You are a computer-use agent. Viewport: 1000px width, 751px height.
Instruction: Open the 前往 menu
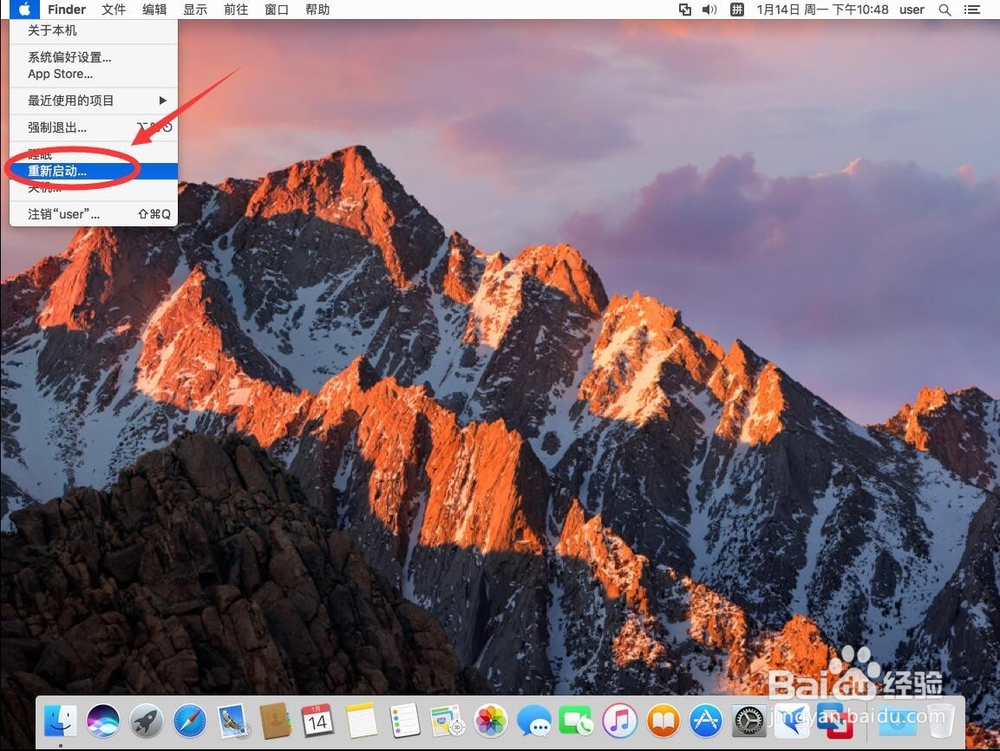coord(236,10)
